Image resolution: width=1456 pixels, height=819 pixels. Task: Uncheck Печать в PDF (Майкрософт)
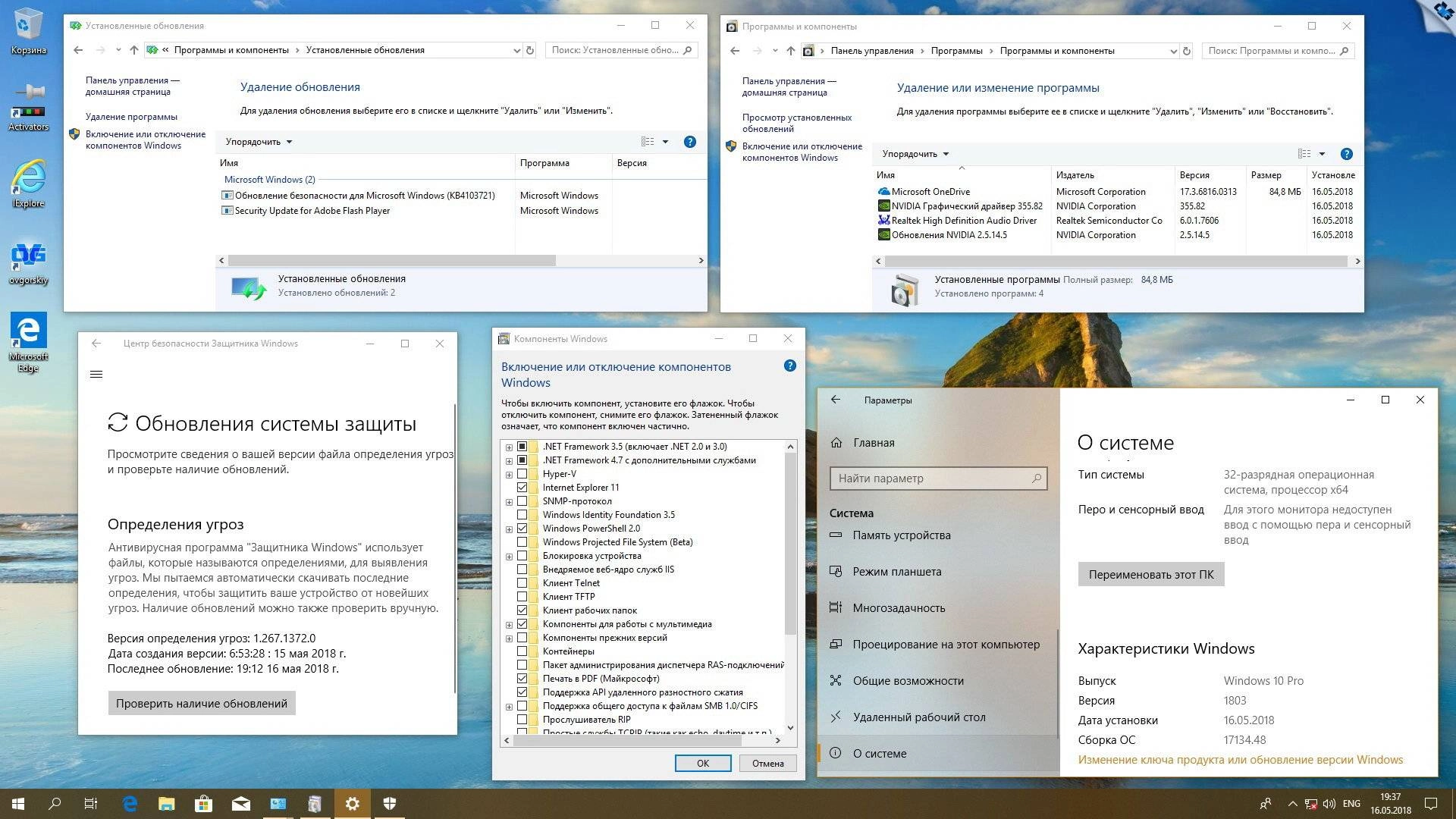522,679
